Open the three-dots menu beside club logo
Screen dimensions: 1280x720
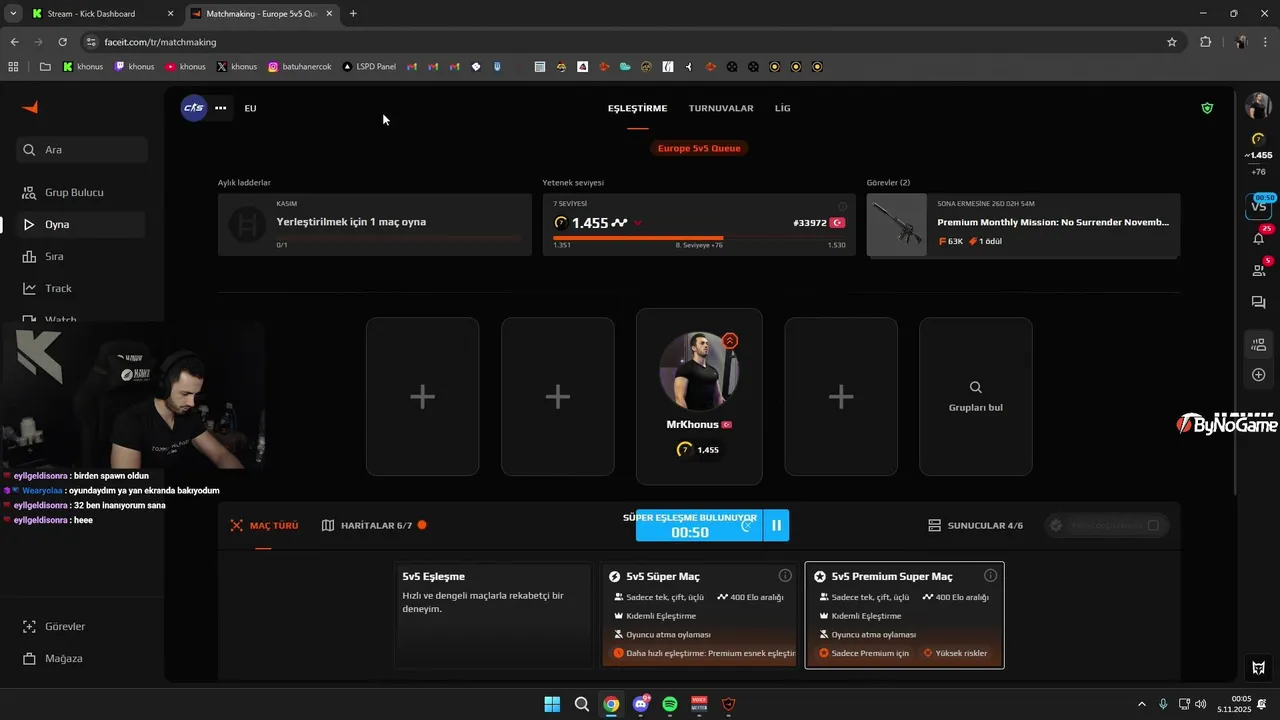click(x=221, y=108)
